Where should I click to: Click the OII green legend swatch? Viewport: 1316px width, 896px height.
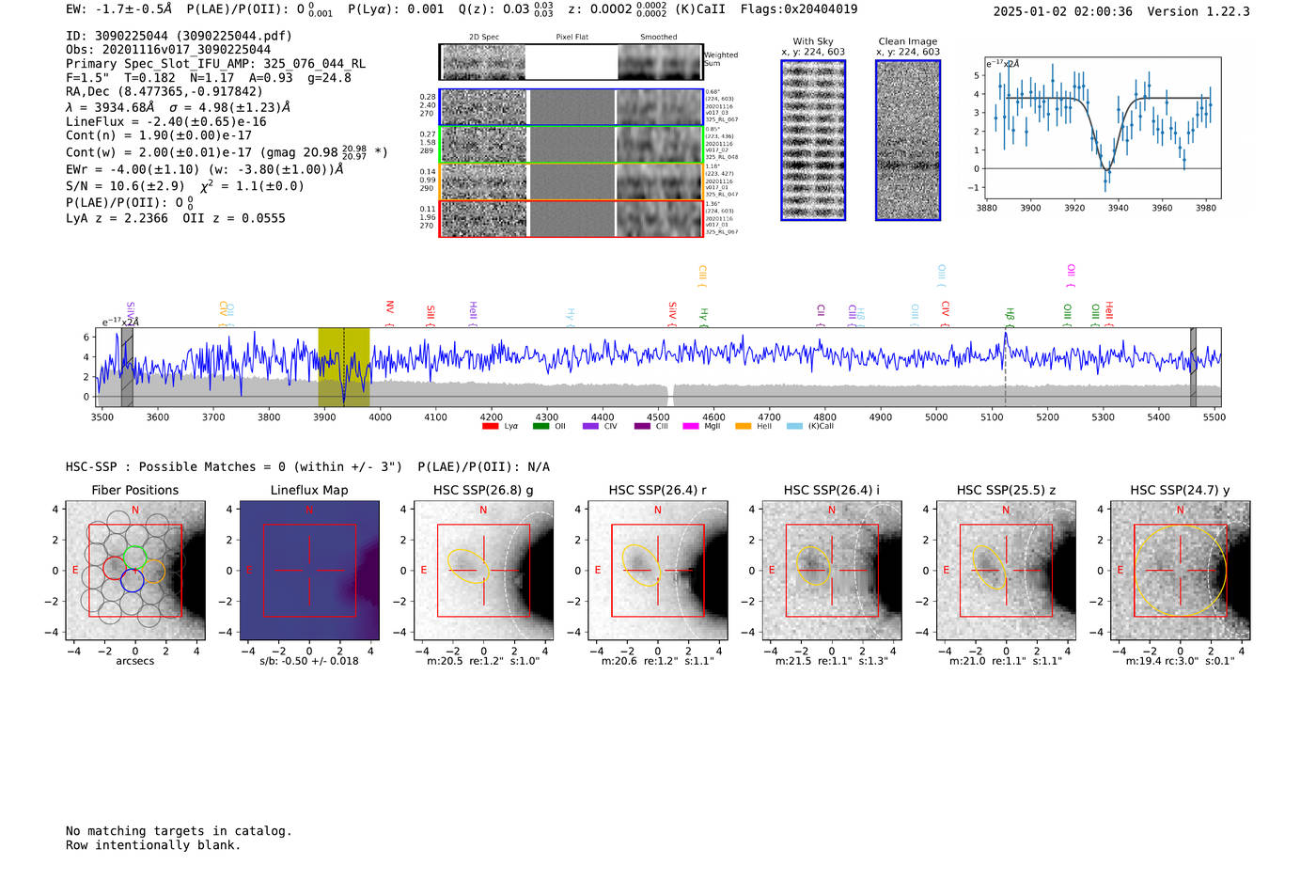pos(540,427)
